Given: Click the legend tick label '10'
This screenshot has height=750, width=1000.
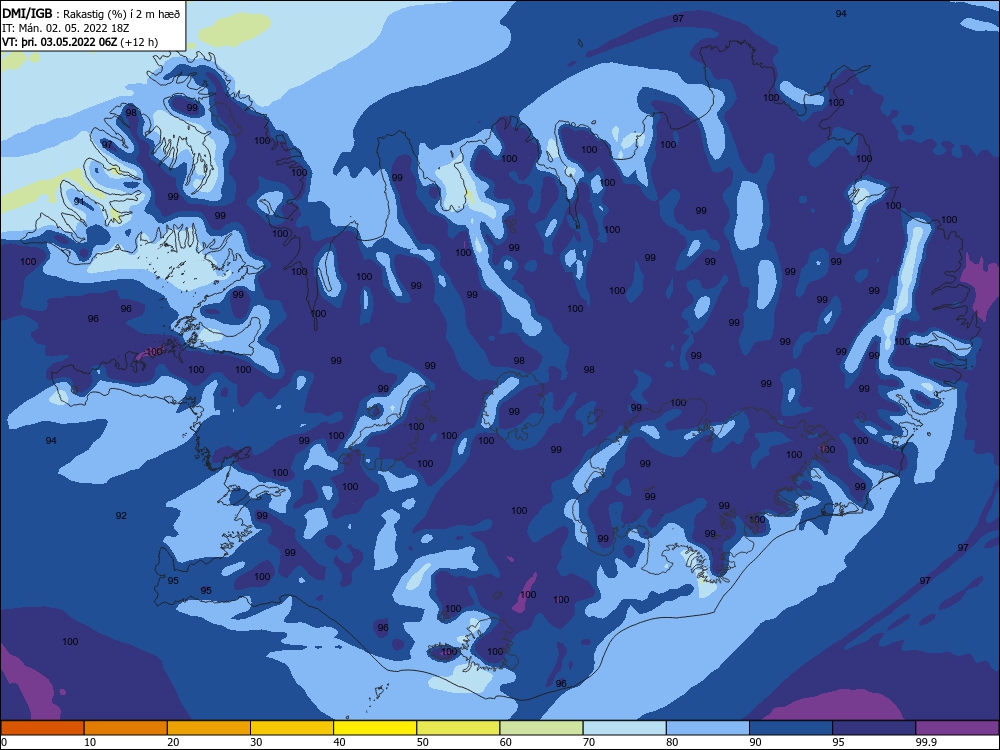Looking at the screenshot, I should [x=90, y=742].
